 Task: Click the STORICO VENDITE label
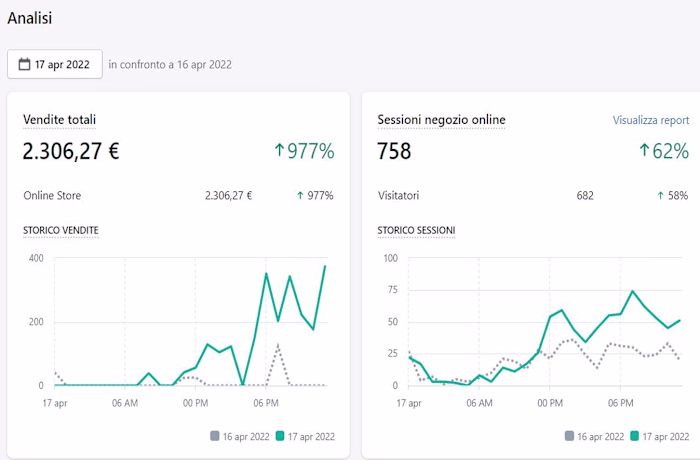point(61,230)
